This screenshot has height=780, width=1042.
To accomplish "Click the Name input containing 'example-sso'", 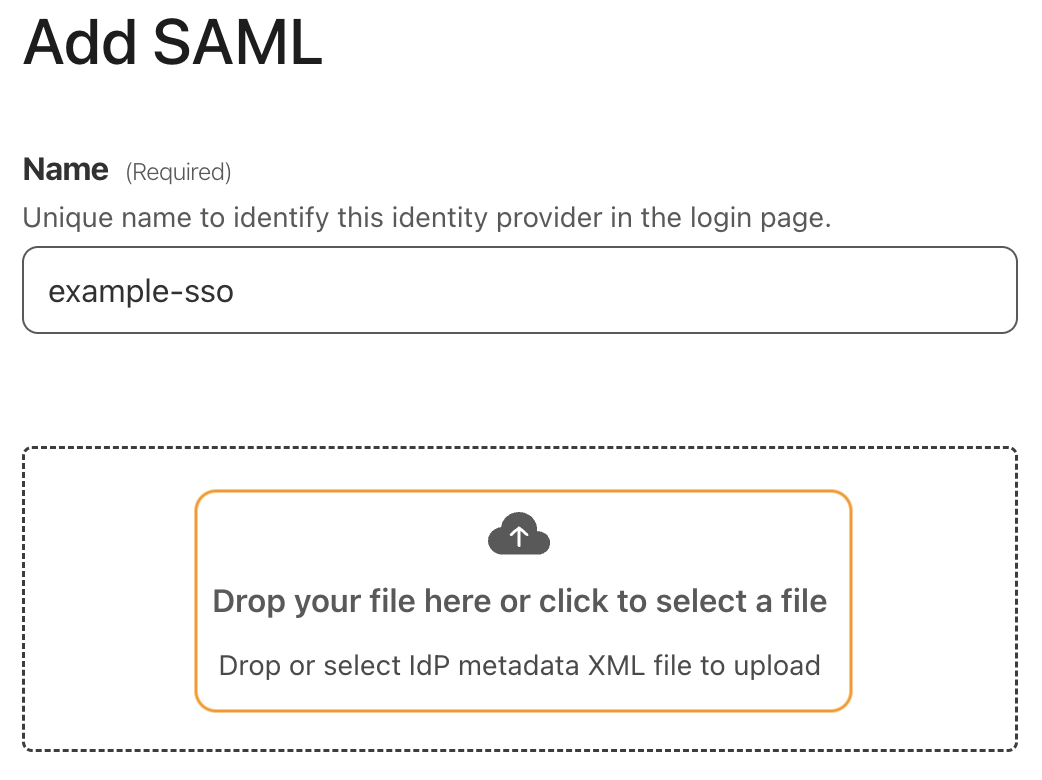I will click(518, 290).
